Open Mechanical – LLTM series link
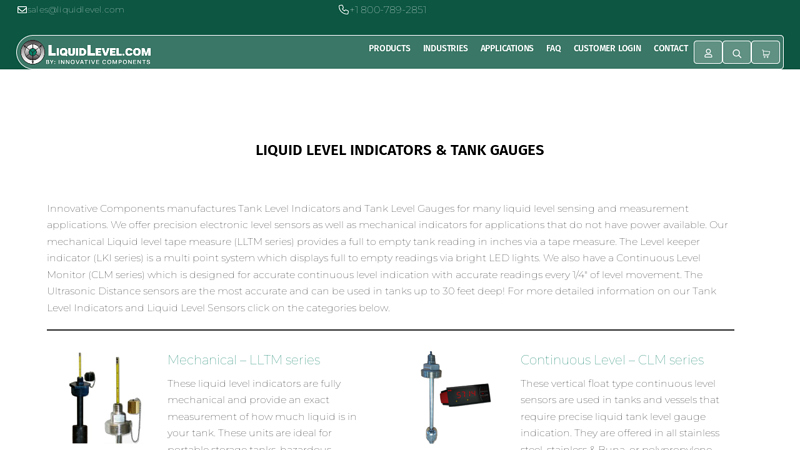This screenshot has height=450, width=800. coord(244,360)
